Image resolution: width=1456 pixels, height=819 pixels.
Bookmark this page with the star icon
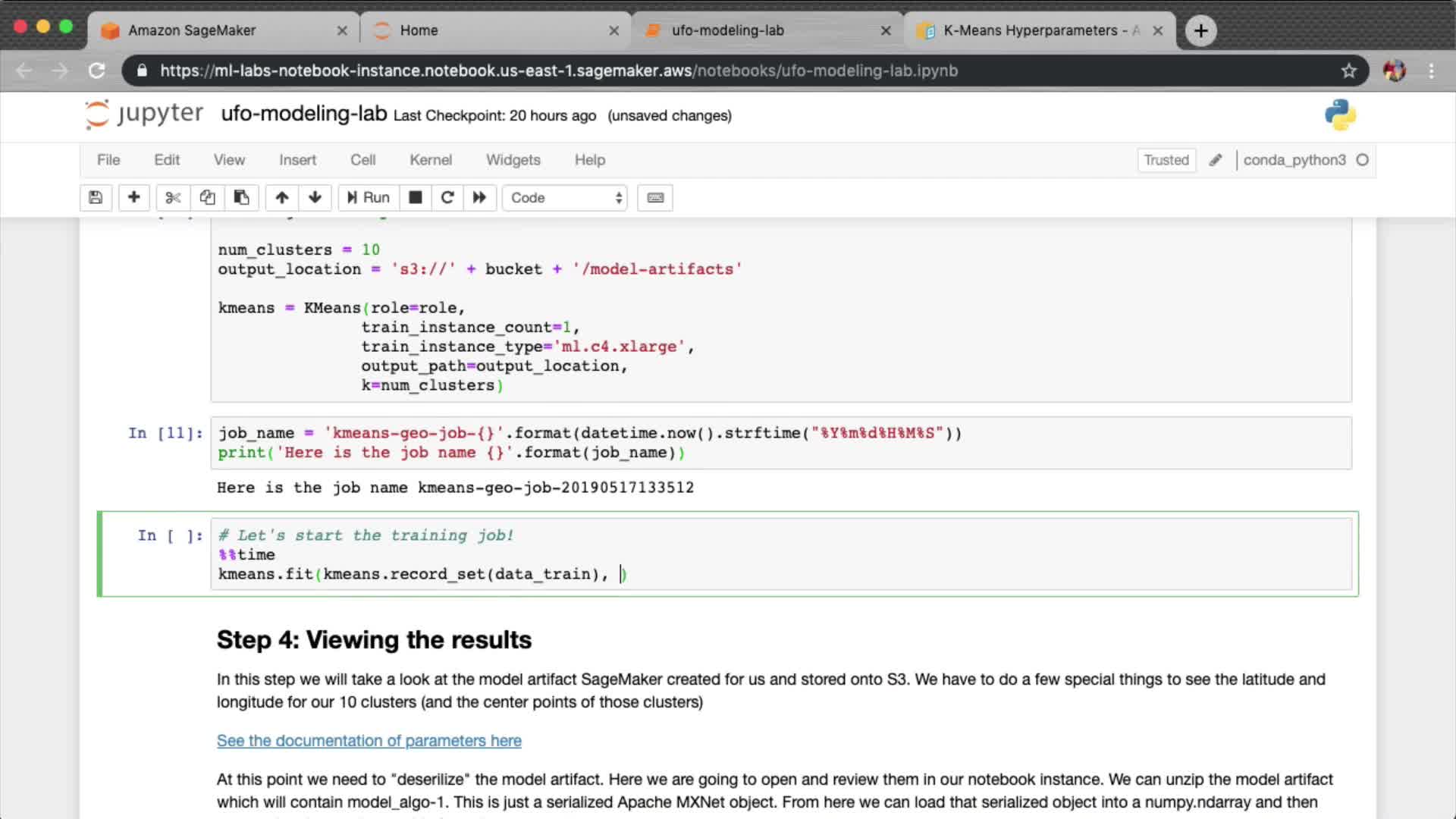[1348, 71]
